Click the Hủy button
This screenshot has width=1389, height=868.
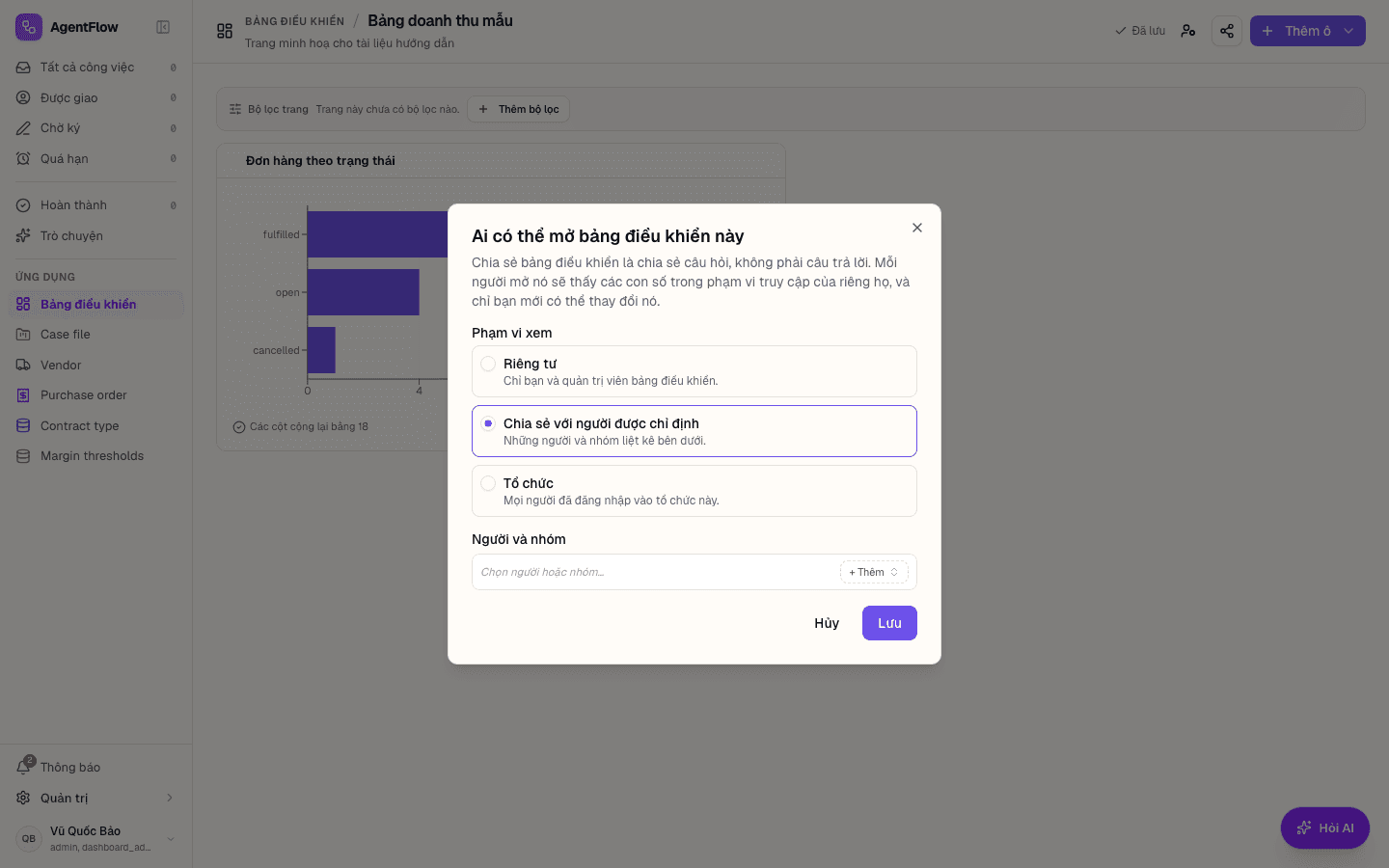click(x=827, y=623)
